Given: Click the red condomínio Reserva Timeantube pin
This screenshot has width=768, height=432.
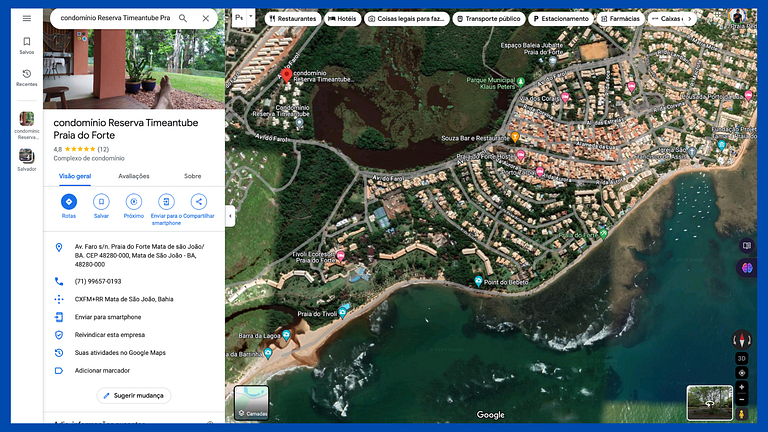Looking at the screenshot, I should click(287, 75).
